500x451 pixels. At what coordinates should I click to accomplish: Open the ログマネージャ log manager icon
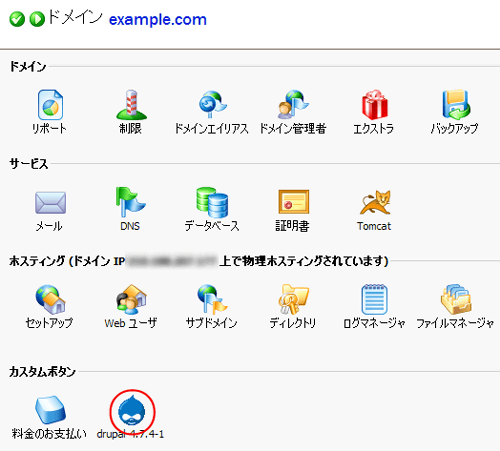tap(374, 299)
